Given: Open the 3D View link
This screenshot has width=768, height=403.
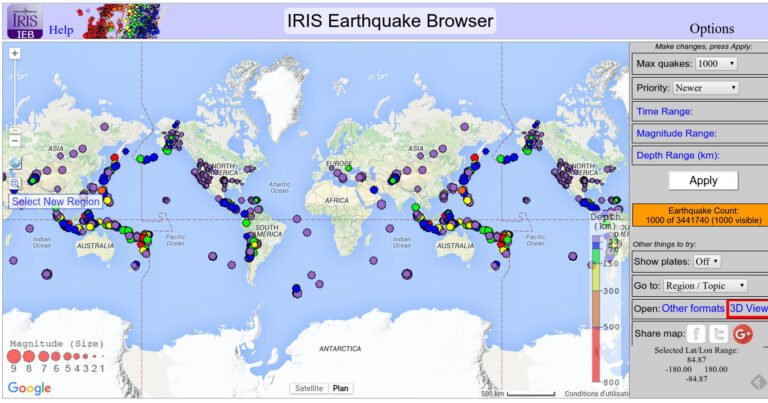Looking at the screenshot, I should point(748,309).
